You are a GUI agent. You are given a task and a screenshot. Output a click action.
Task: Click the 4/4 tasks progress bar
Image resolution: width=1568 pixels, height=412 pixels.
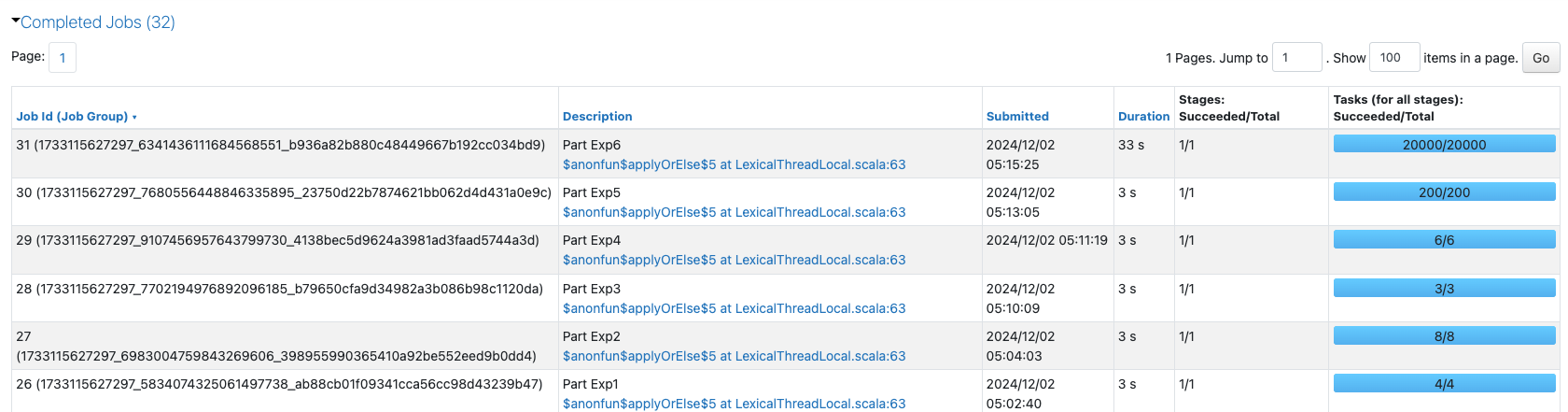[x=1444, y=384]
